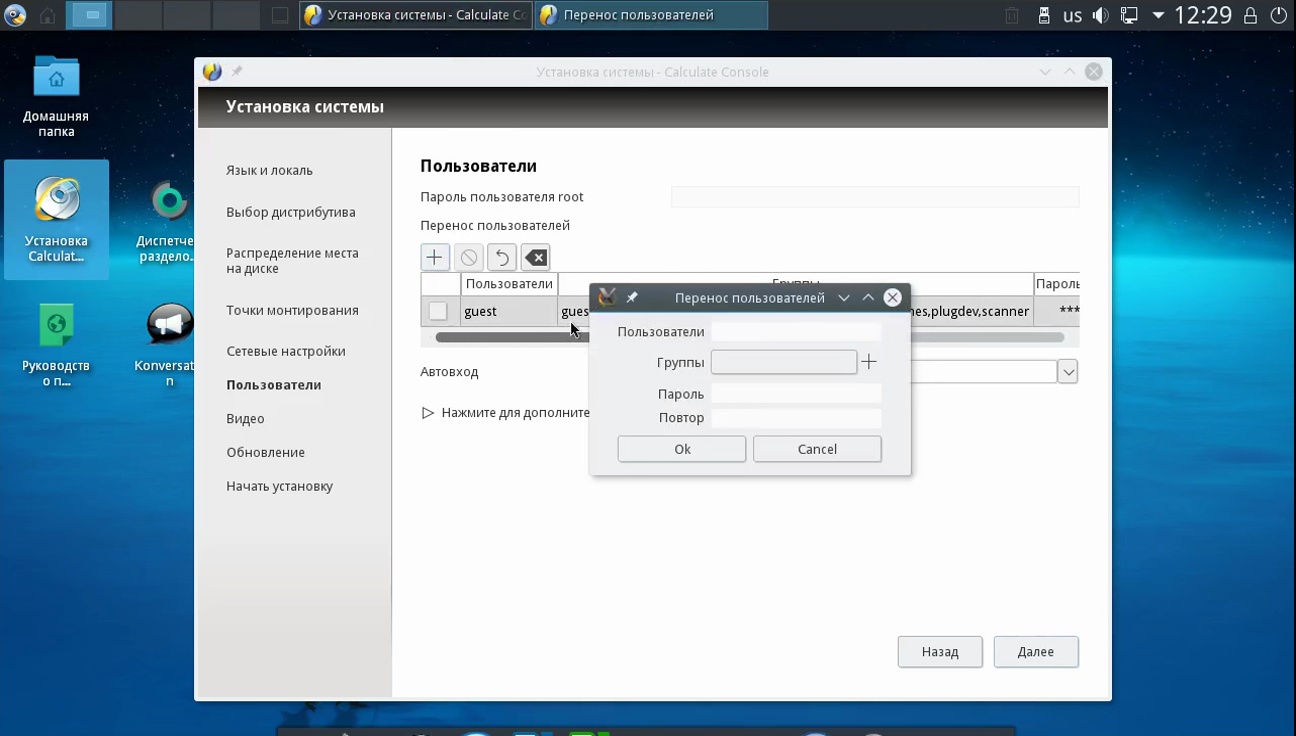Go to Начать установку step

280,487
